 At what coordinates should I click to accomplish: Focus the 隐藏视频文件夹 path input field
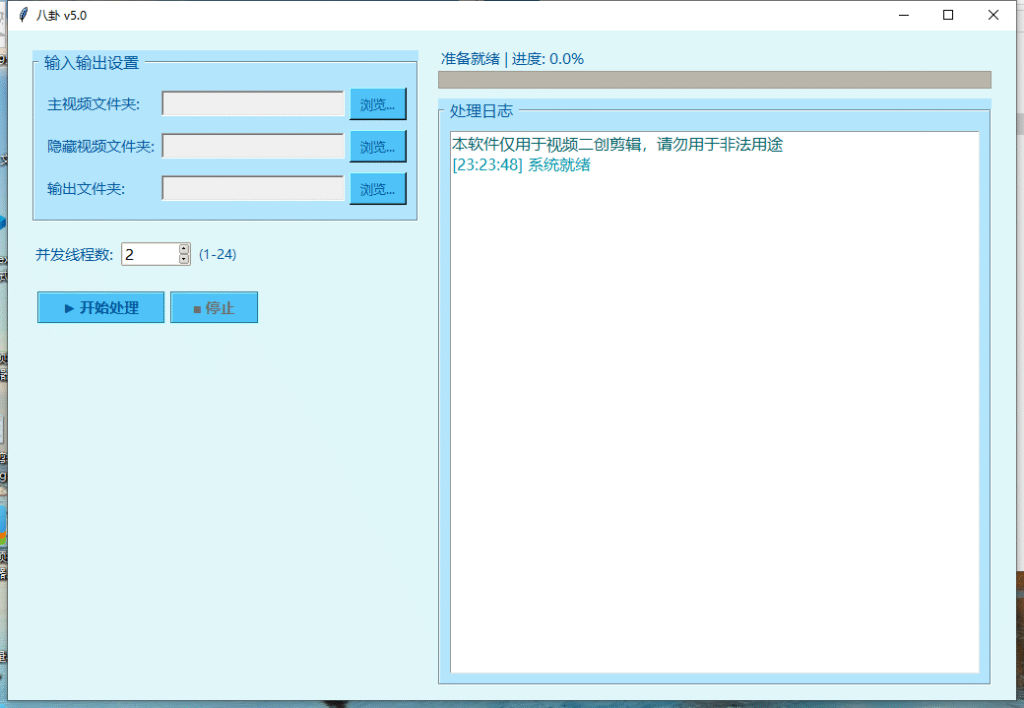click(253, 146)
